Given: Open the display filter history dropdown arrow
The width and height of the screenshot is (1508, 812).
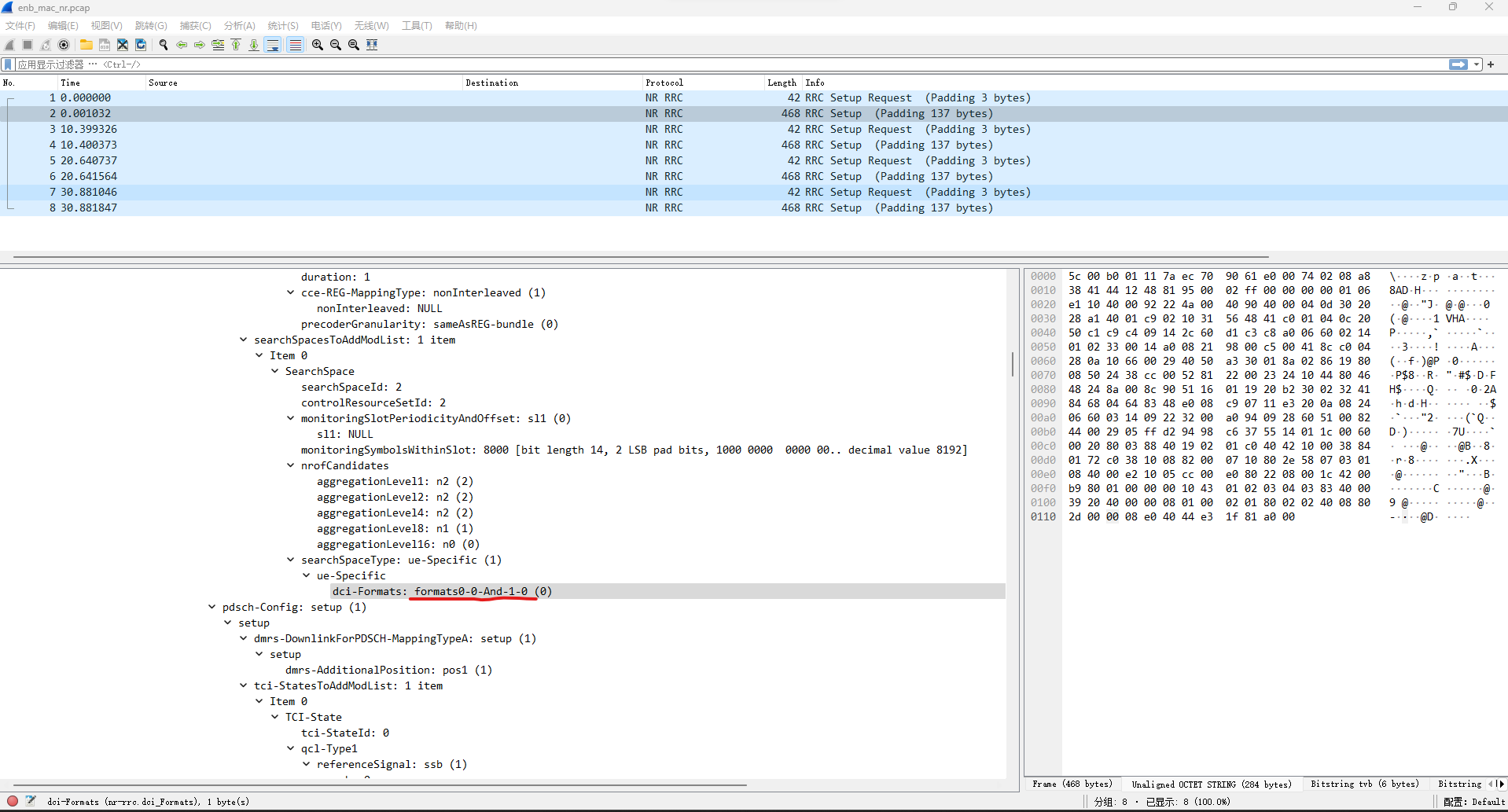Looking at the screenshot, I should (x=1477, y=64).
